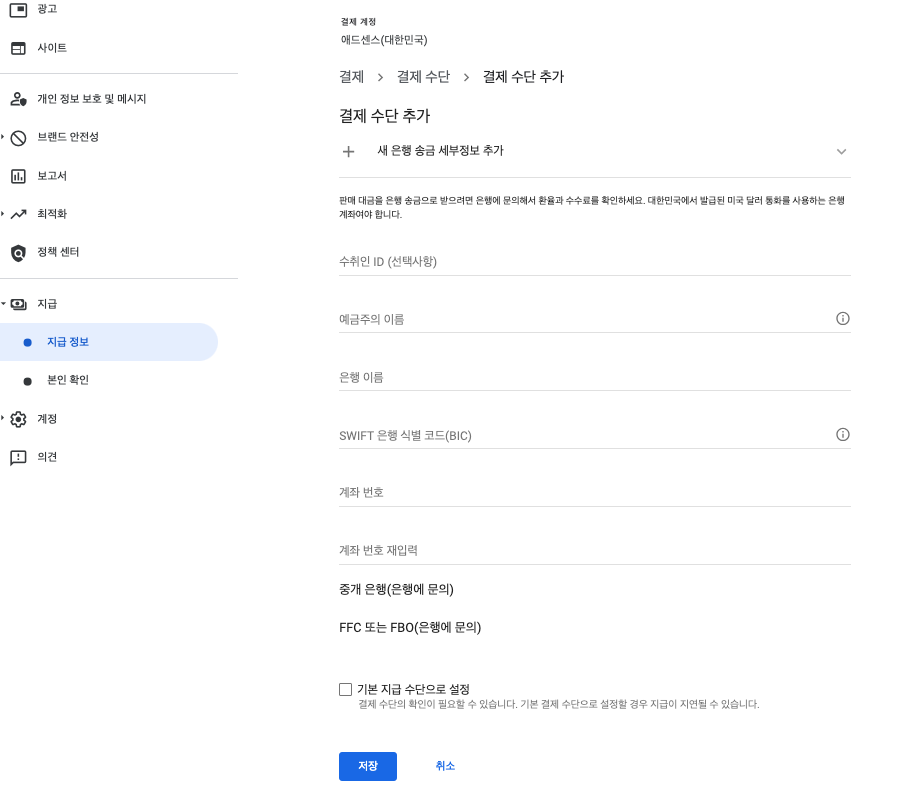The image size is (916, 793).
Task: Click info icon next to SWIFT 은행 식별 코드
Action: [x=843, y=434]
